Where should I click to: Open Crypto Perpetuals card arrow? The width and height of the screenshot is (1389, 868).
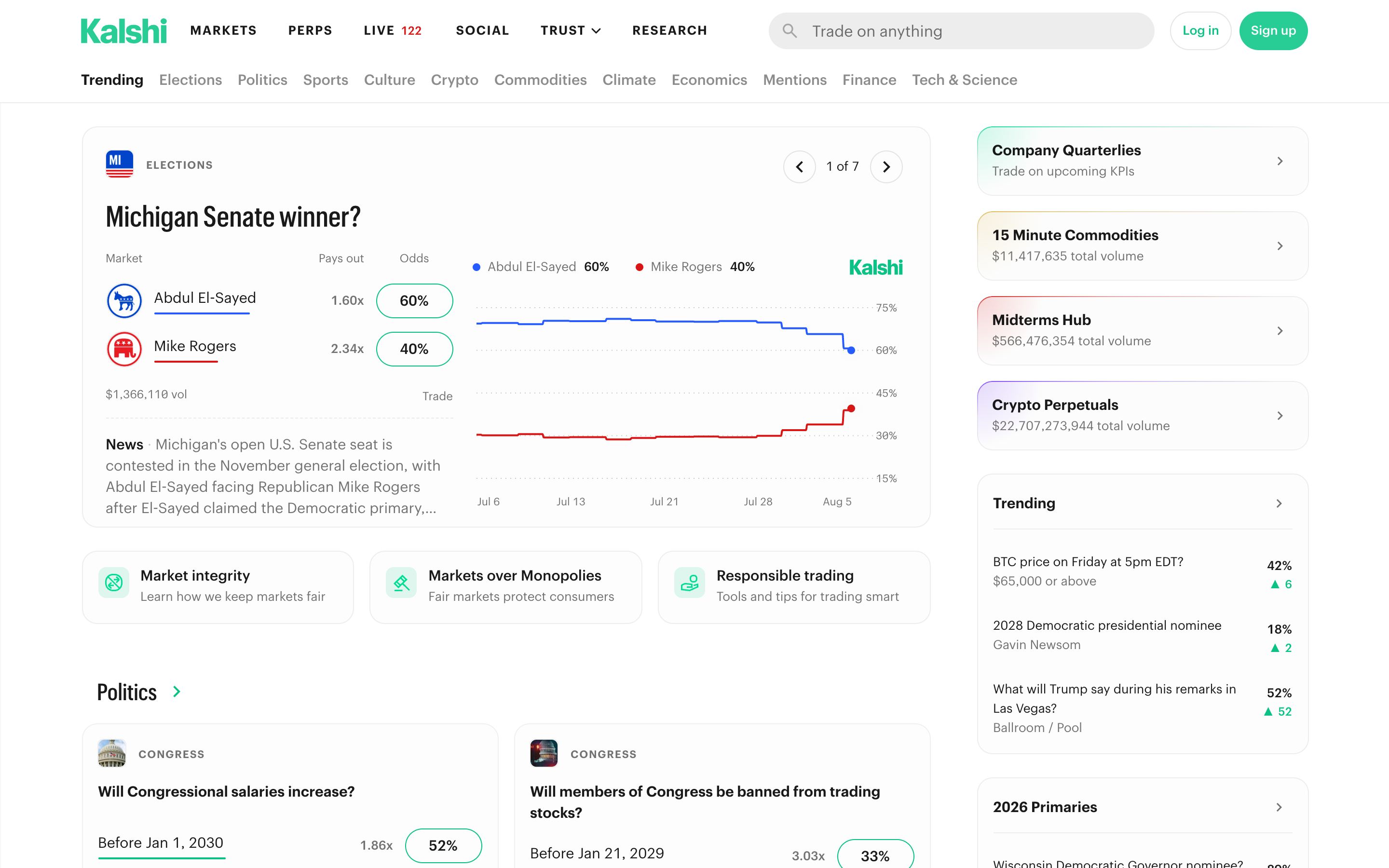click(1280, 416)
